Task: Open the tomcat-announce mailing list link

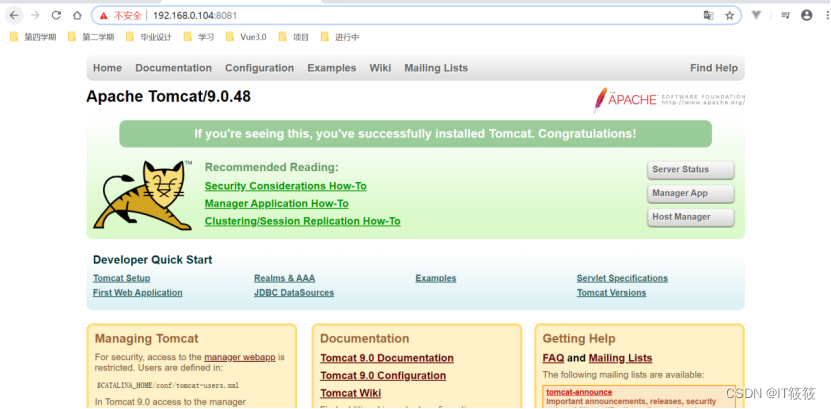Action: tap(579, 392)
